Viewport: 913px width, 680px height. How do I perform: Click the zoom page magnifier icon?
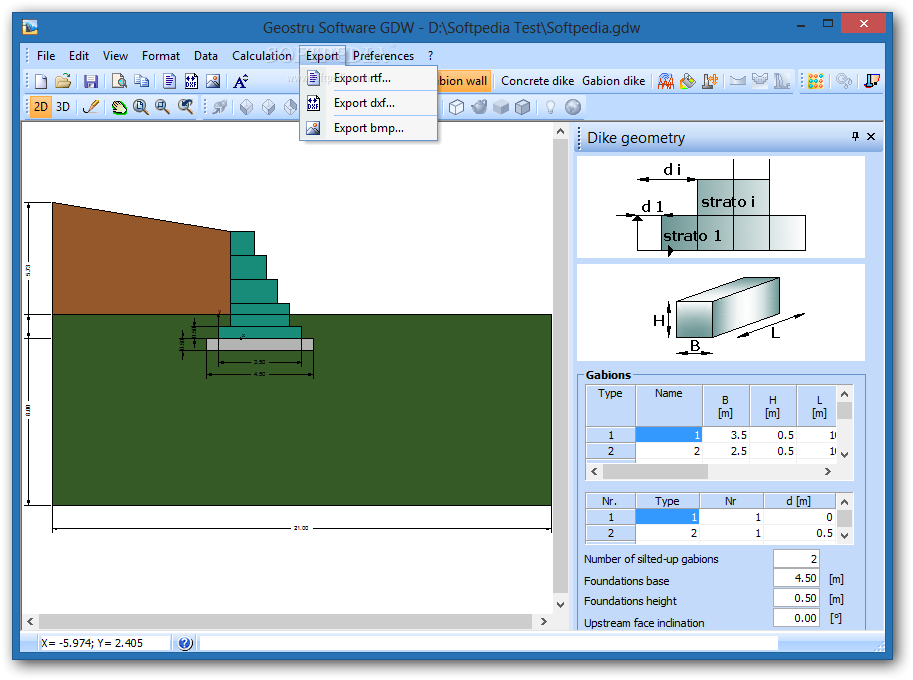point(140,107)
